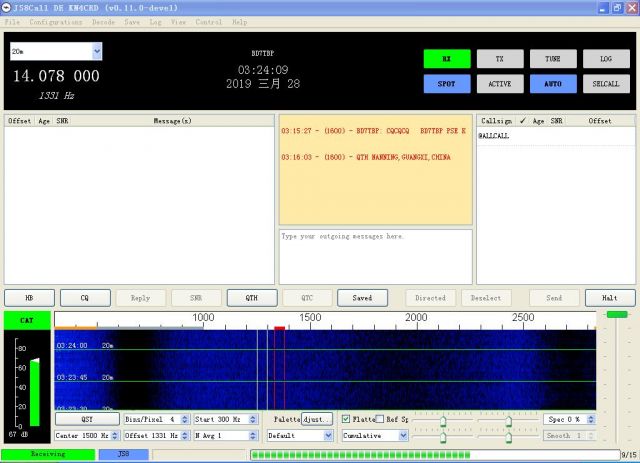Expand the 20m band dropdown
640x463 pixels.
coord(97,51)
